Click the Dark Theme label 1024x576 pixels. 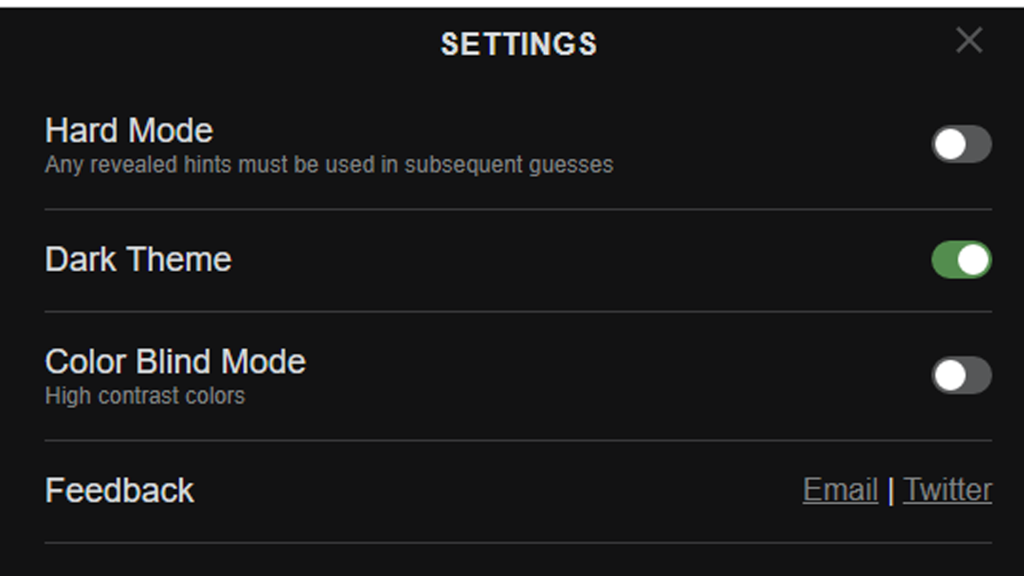138,259
